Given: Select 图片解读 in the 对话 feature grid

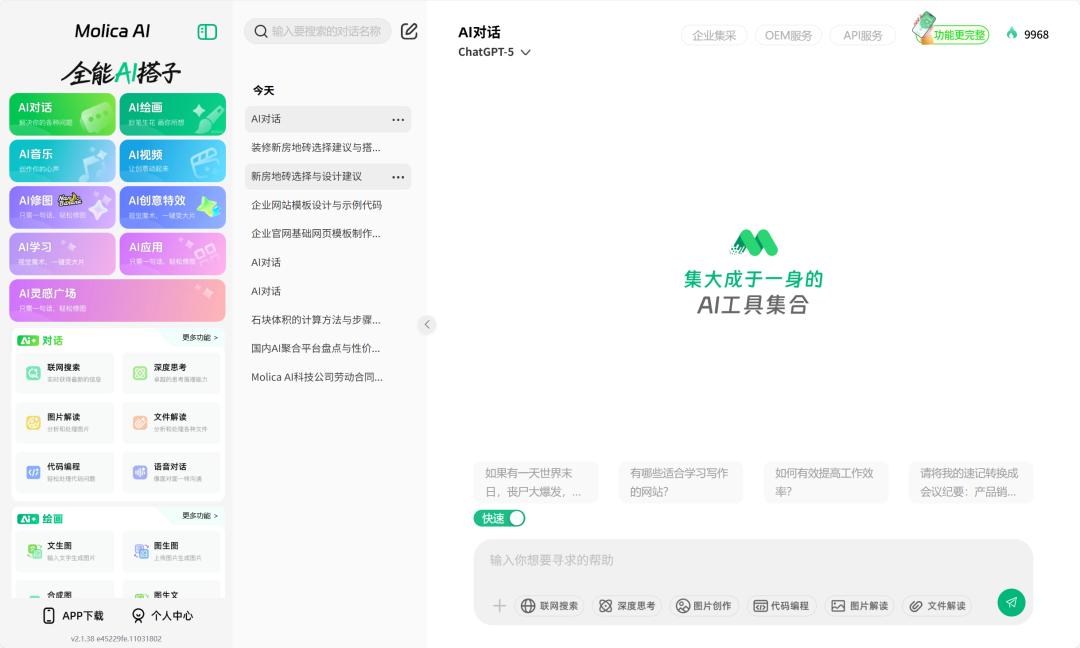Looking at the screenshot, I should 65,422.
